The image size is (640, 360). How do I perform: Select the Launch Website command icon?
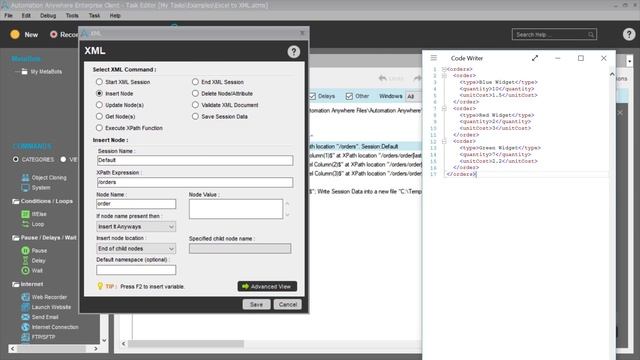[25, 307]
